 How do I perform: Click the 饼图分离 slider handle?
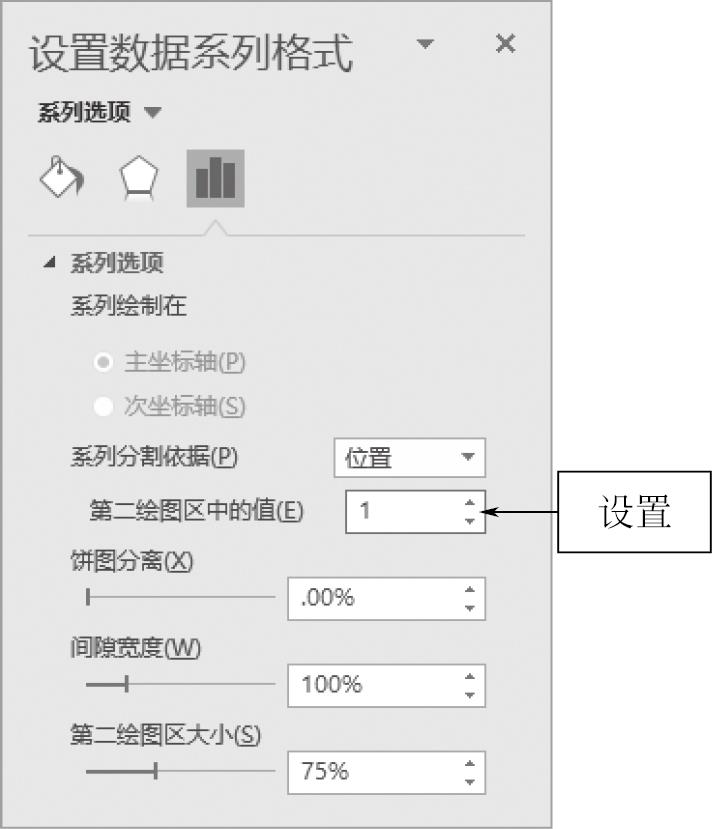[x=88, y=598]
